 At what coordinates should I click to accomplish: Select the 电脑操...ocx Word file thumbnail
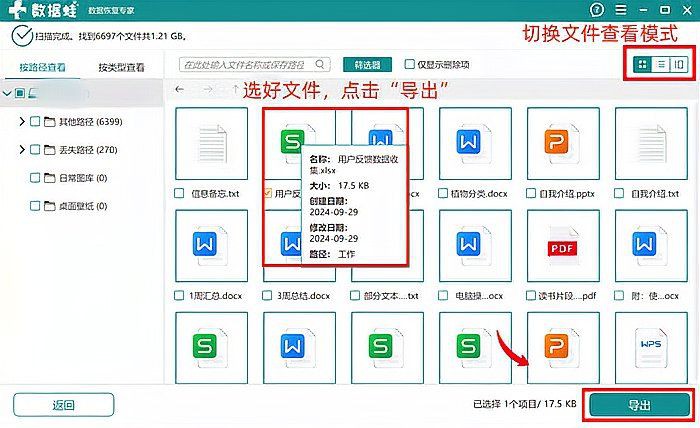pyautogui.click(x=475, y=246)
